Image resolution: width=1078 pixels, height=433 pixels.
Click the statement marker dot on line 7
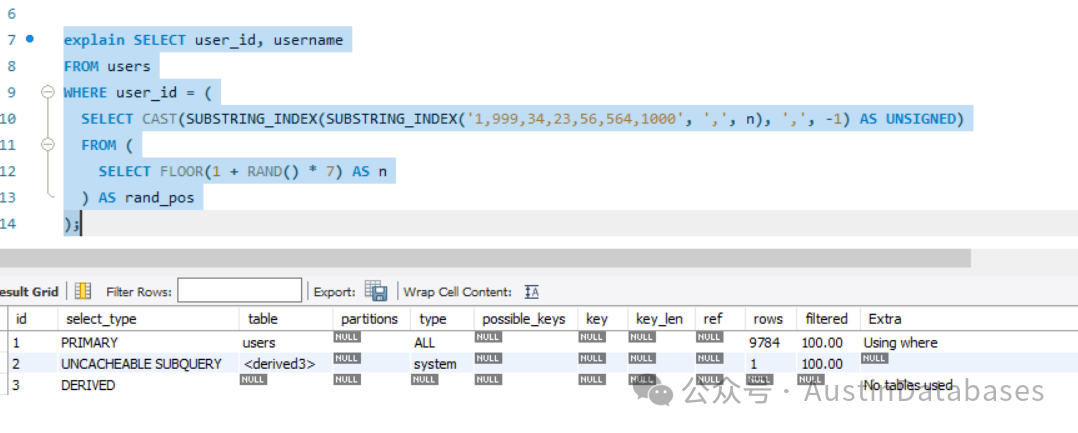tap(30, 38)
